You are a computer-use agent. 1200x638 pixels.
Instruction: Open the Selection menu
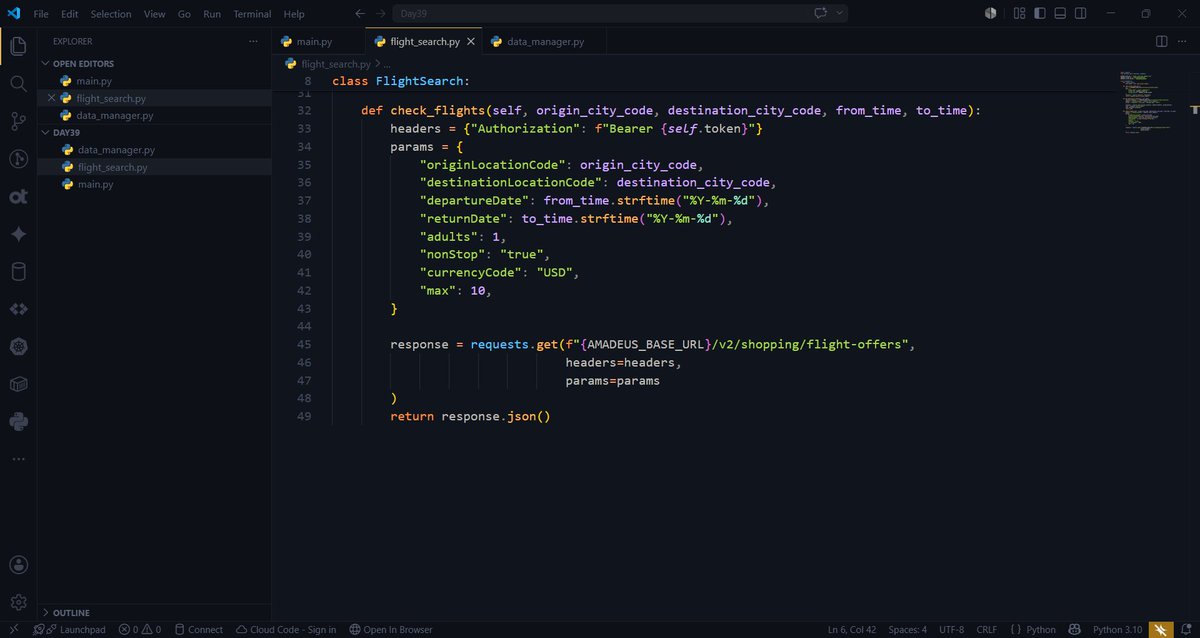tap(111, 14)
